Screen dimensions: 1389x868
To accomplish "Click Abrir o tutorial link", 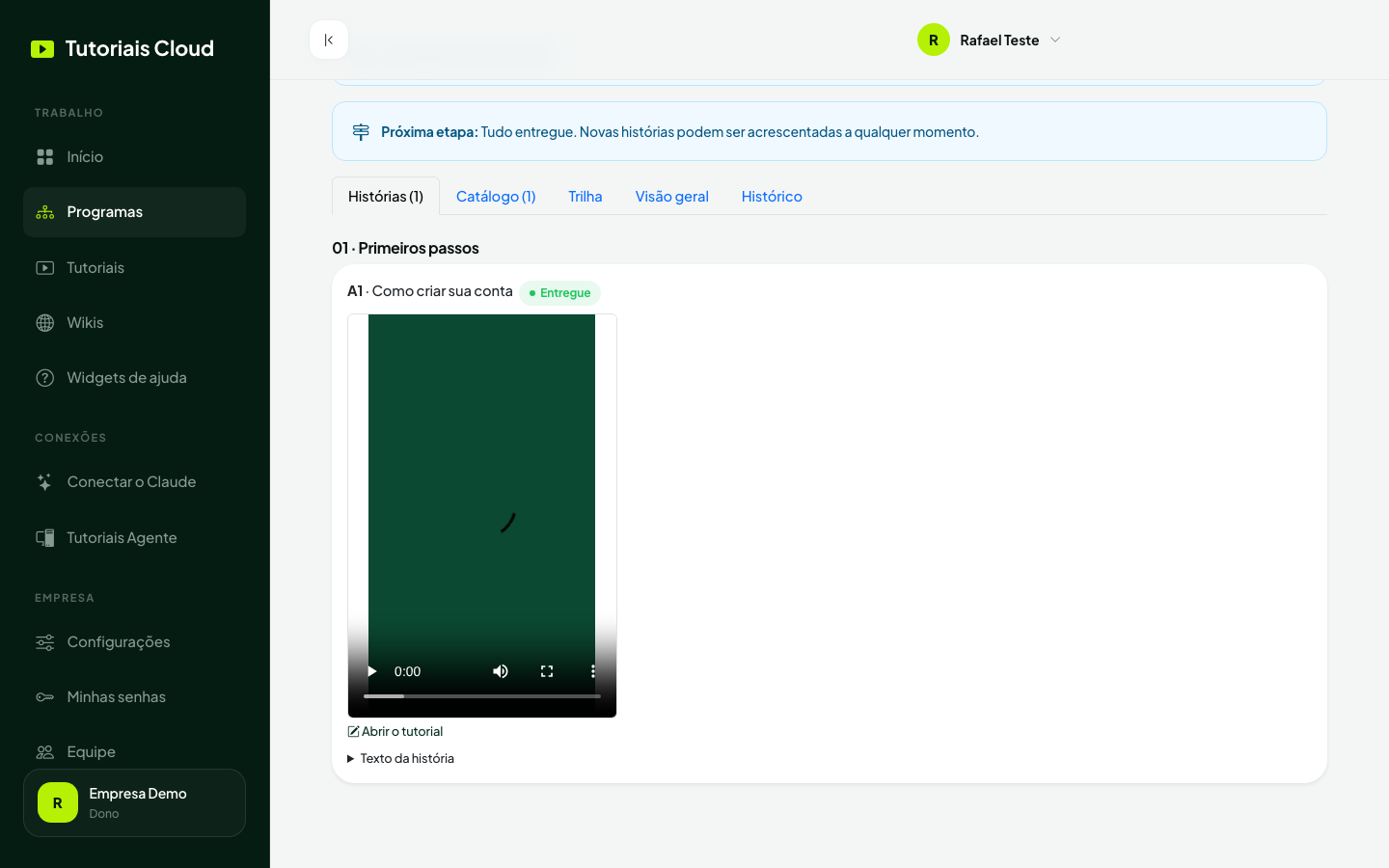I will pyautogui.click(x=395, y=732).
